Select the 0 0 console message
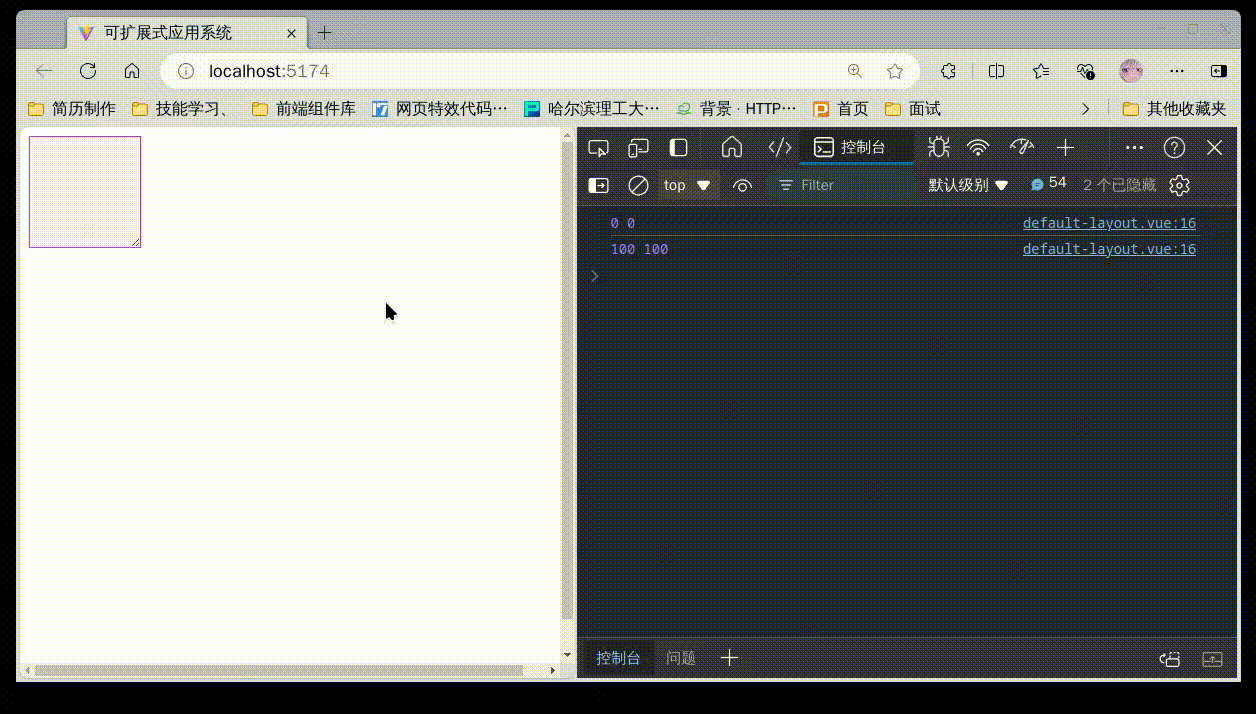 point(623,223)
